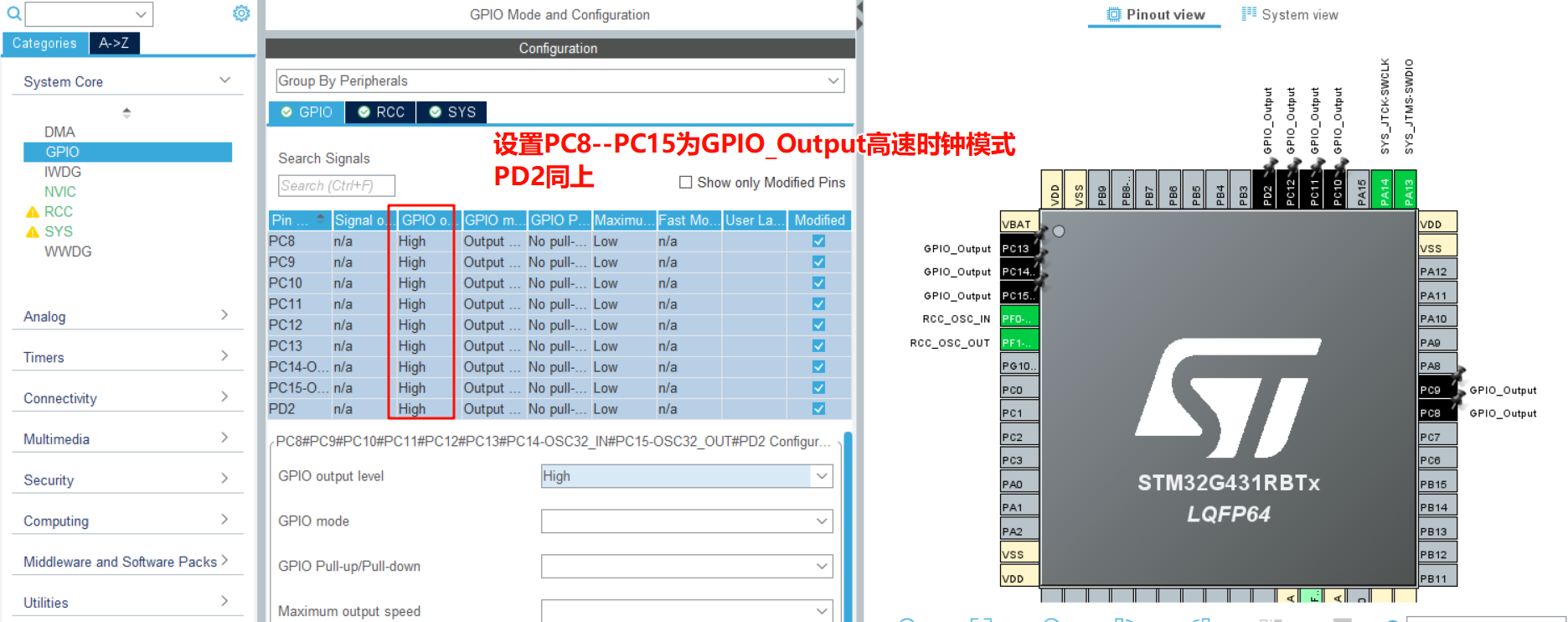This screenshot has width=1568, height=622.
Task: Select pin PB15 on the chip
Action: pos(1437,484)
